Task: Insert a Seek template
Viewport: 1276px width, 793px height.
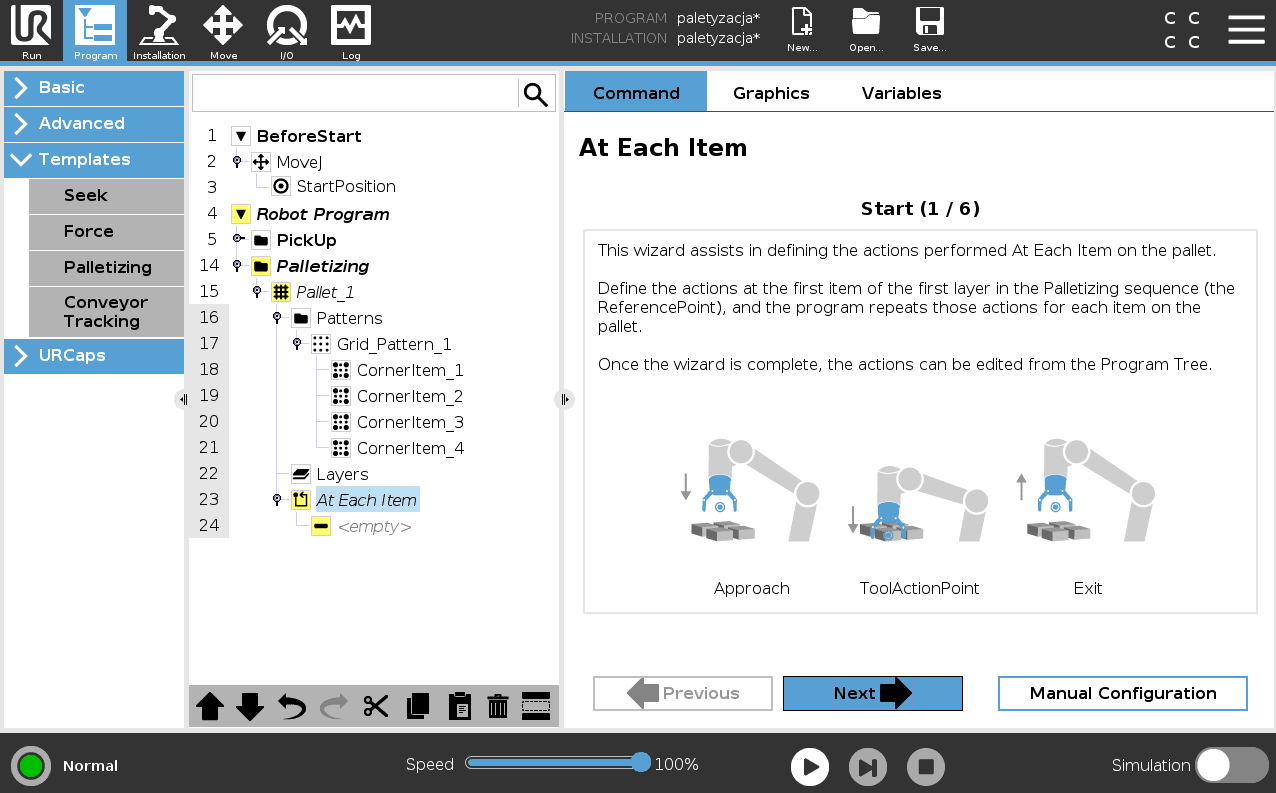Action: tap(106, 196)
